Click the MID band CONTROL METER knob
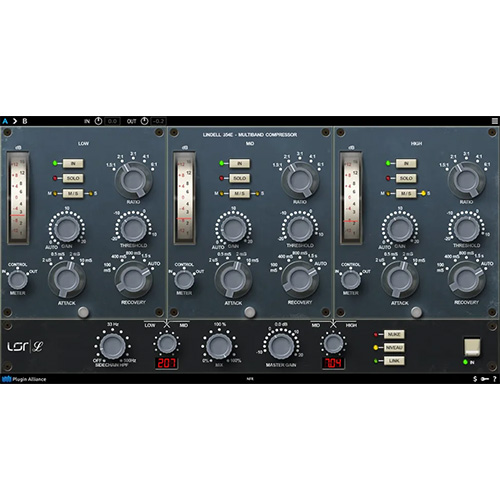 pyautogui.click(x=184, y=280)
